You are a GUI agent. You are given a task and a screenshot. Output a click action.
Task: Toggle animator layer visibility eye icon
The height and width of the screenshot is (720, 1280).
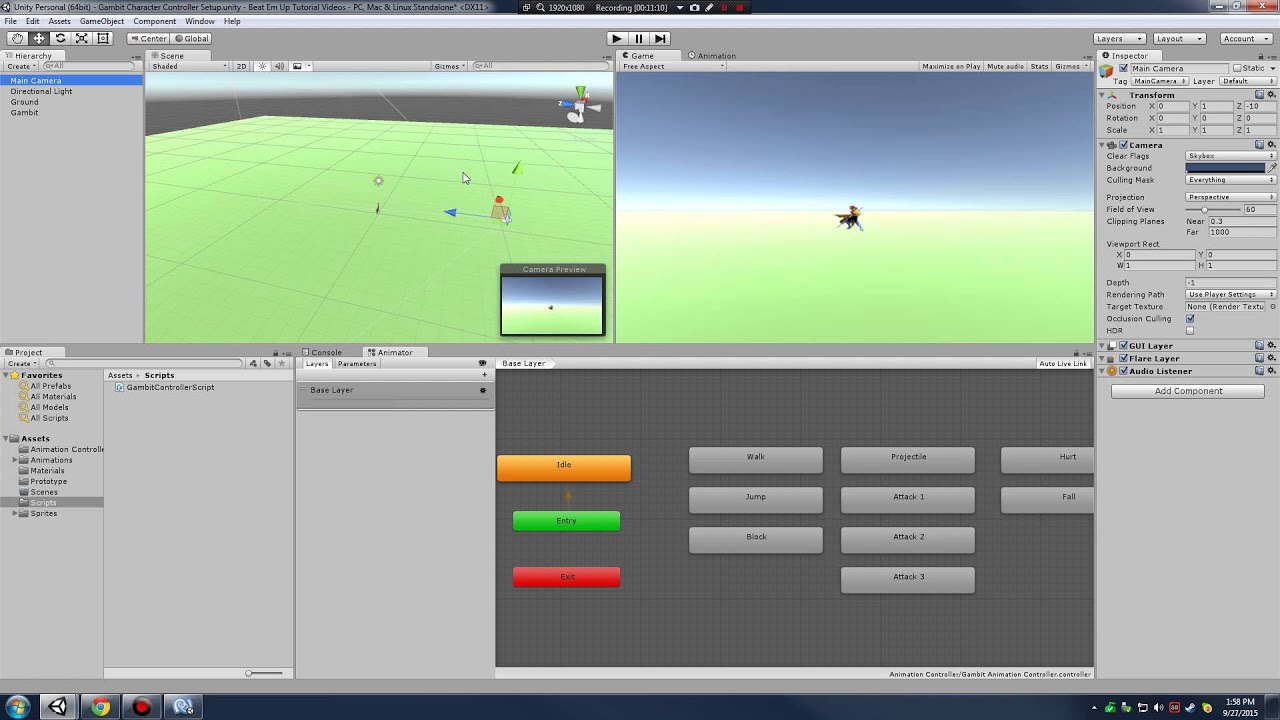482,363
